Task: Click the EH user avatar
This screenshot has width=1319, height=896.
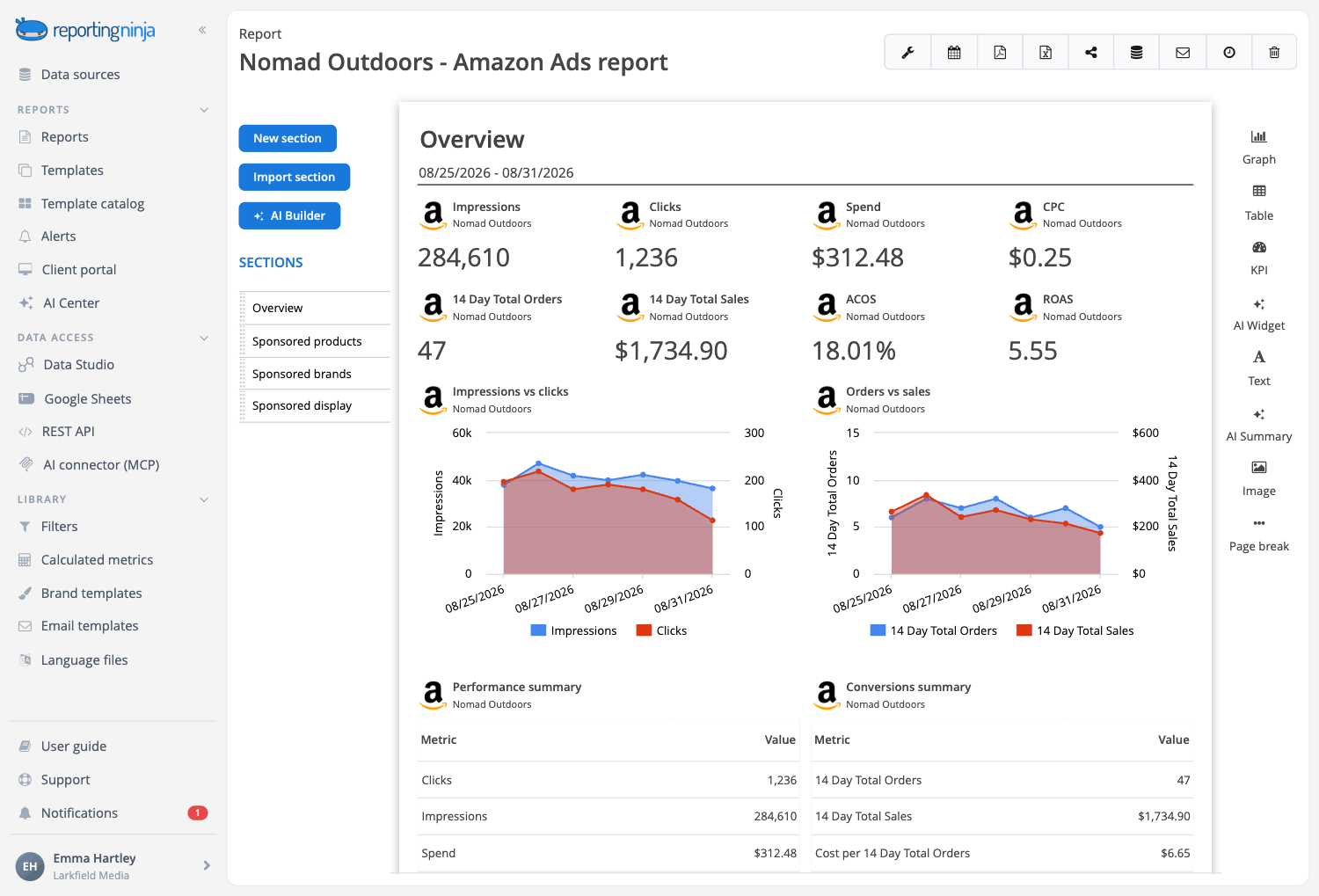Action: pyautogui.click(x=30, y=866)
